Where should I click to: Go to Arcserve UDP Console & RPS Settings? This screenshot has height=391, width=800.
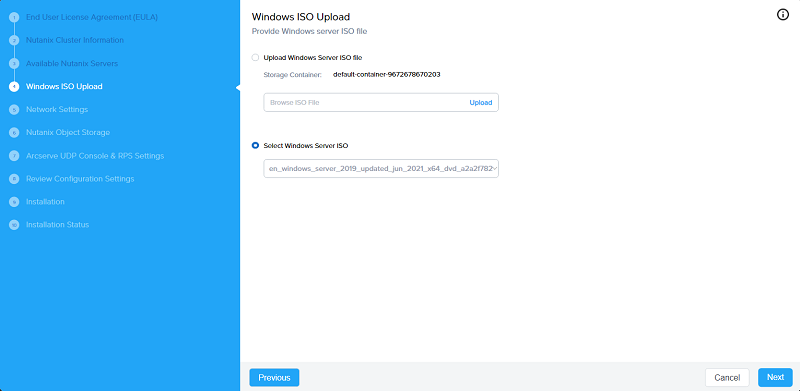click(x=95, y=156)
